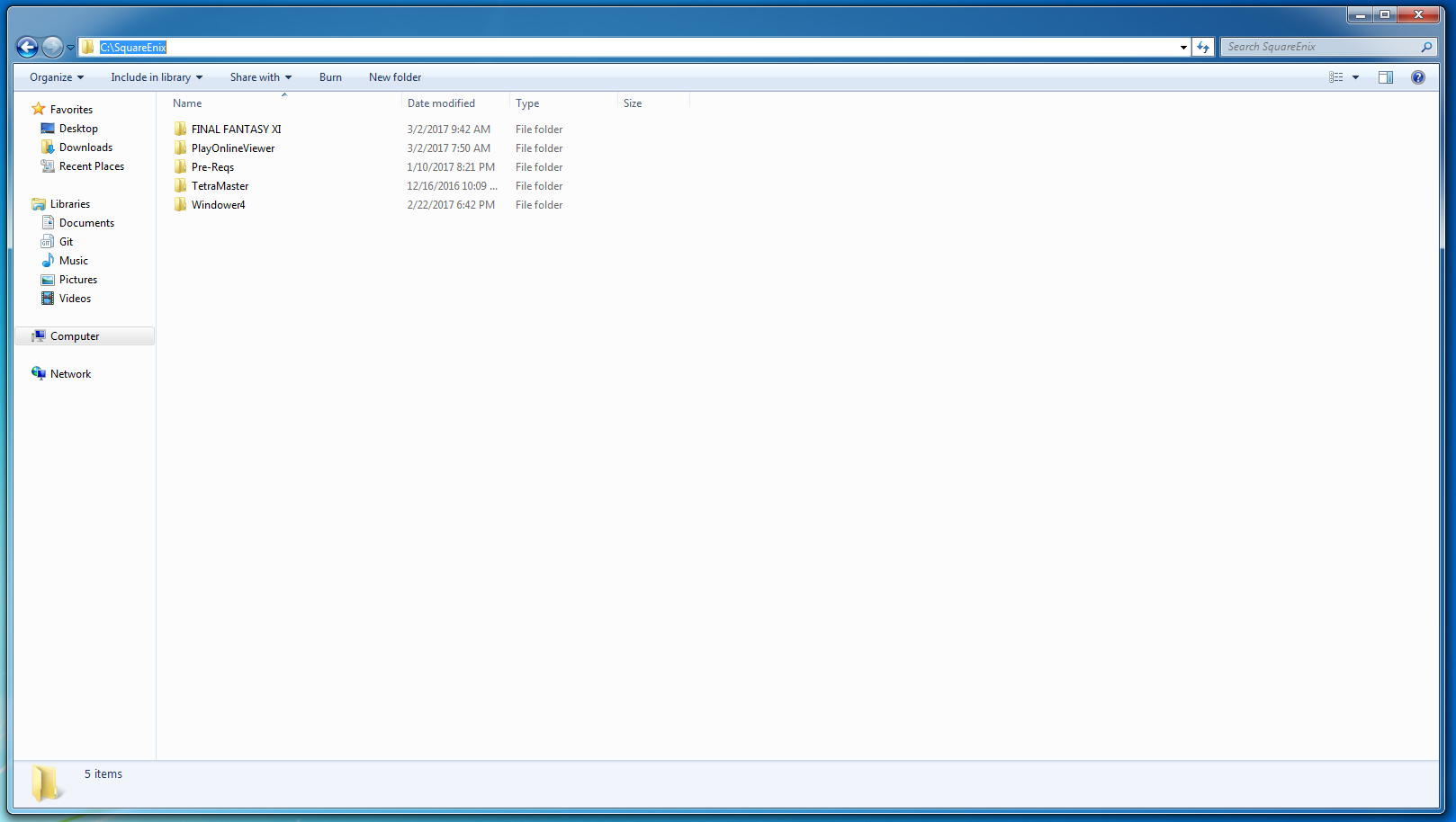Click the folder icon in address bar
1456x822 pixels.
87,47
